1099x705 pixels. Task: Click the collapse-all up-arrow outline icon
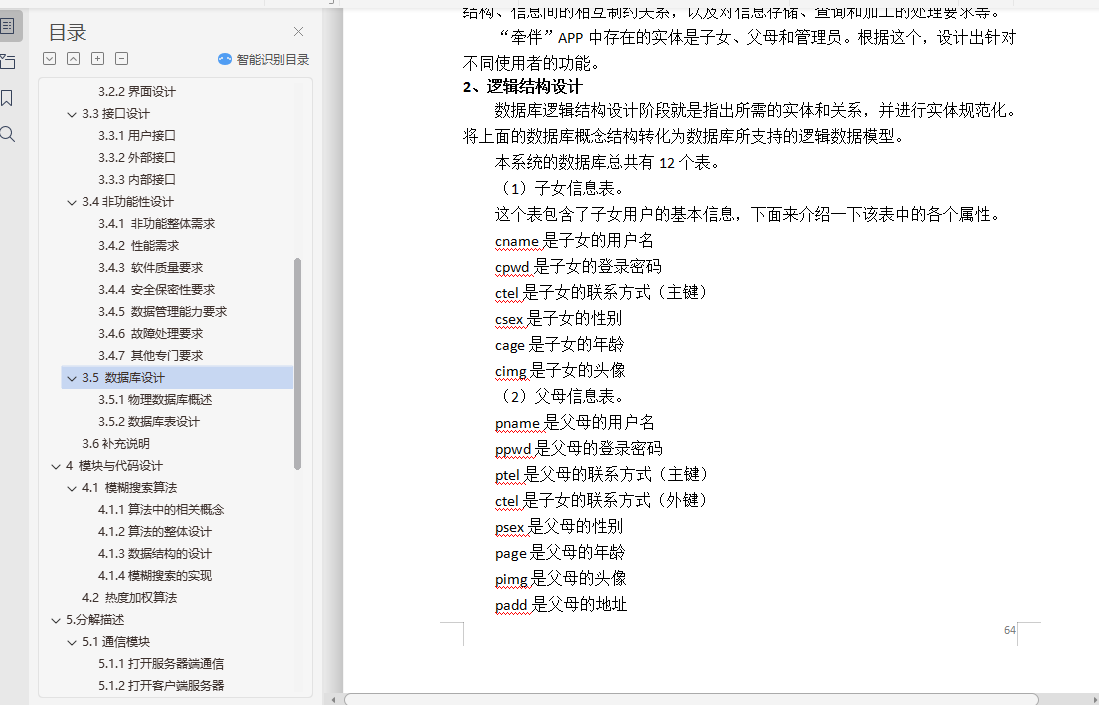coord(73,59)
